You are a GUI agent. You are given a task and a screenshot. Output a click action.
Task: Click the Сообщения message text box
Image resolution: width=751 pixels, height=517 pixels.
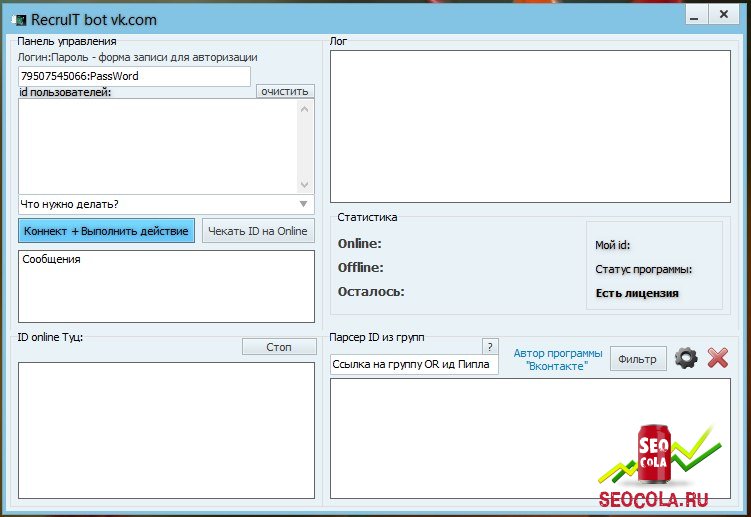[166, 286]
